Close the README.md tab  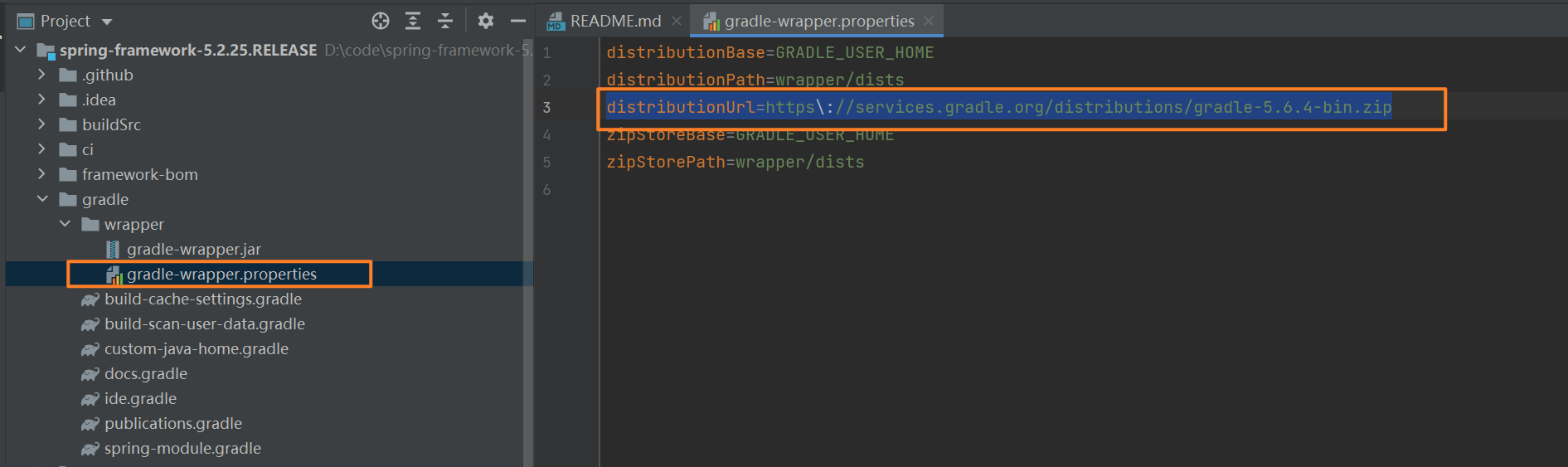pos(677,21)
